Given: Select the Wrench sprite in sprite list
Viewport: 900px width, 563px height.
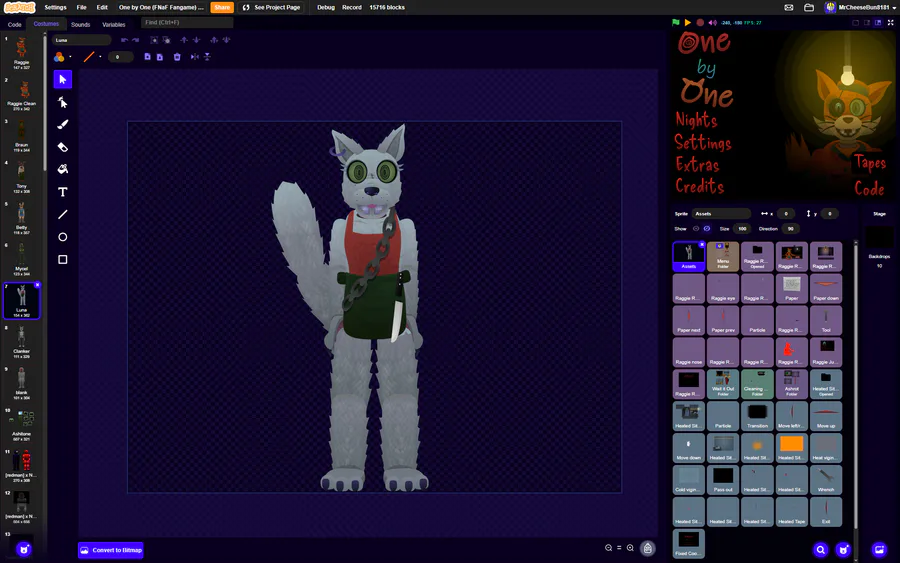Looking at the screenshot, I should coord(826,480).
